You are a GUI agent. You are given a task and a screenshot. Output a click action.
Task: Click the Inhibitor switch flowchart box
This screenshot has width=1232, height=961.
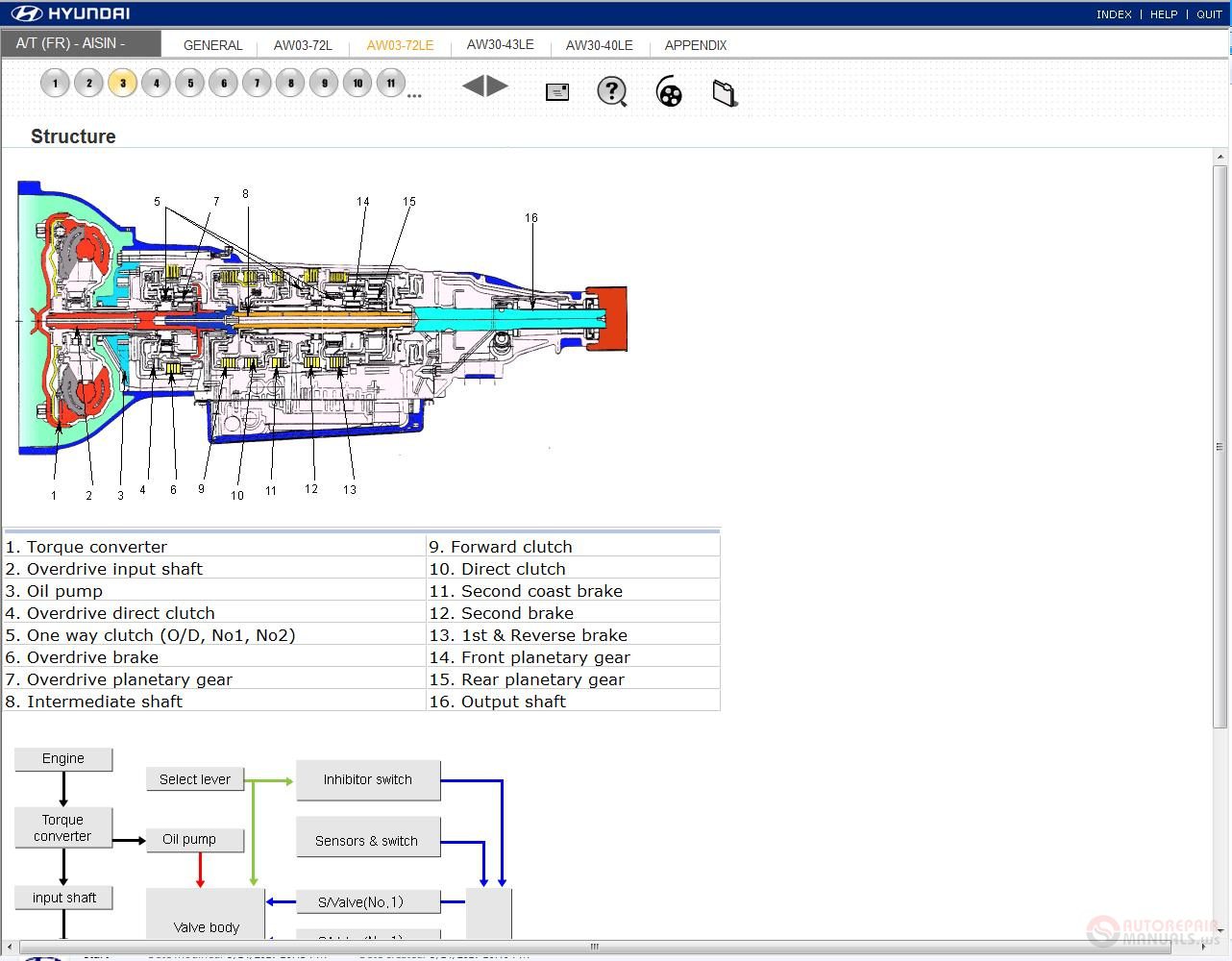click(368, 780)
